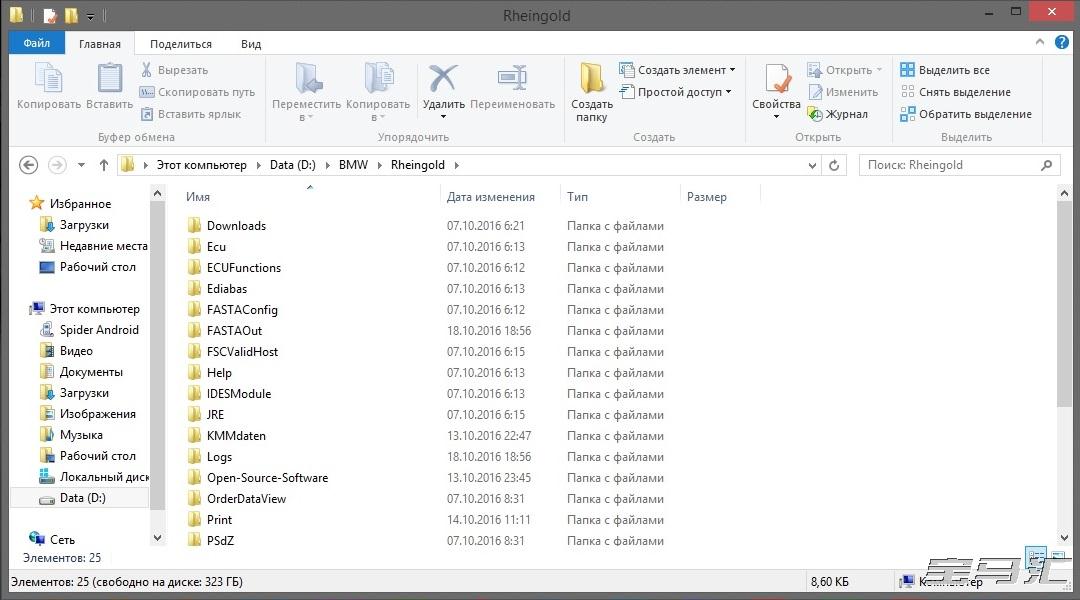Switch to the Home (Главная) tab

pyautogui.click(x=100, y=44)
